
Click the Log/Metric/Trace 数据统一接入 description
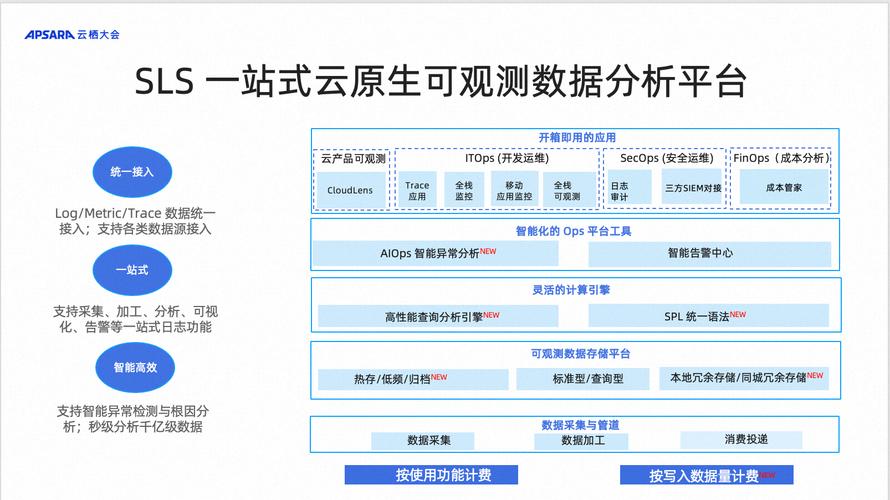(135, 221)
